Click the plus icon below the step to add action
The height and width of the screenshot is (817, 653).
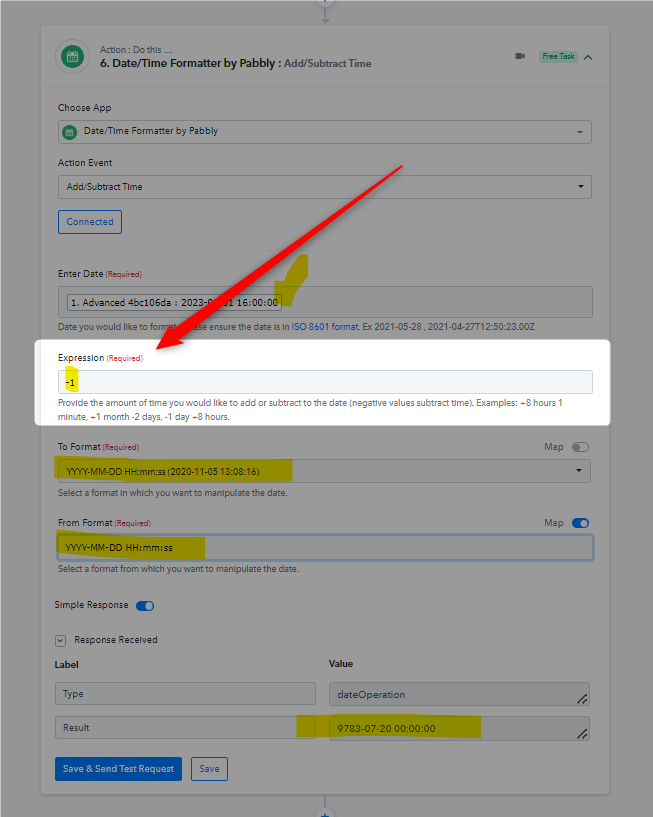(x=325, y=813)
